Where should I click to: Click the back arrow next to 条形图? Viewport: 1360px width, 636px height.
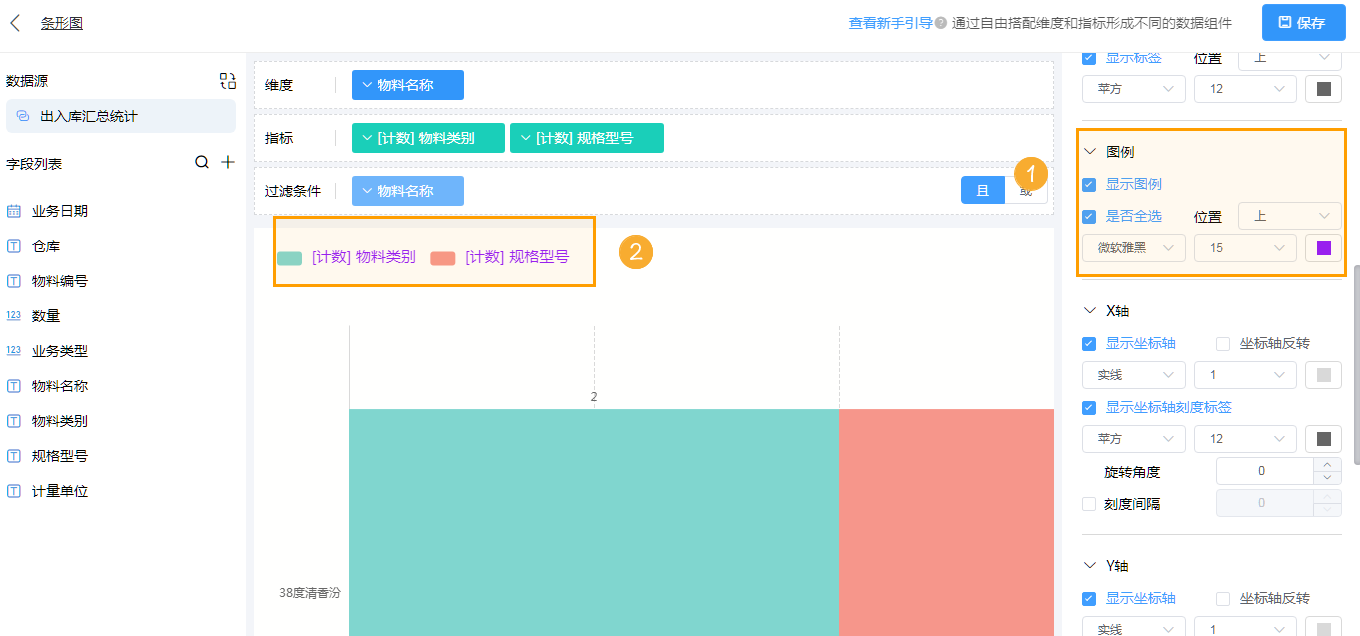(14, 22)
